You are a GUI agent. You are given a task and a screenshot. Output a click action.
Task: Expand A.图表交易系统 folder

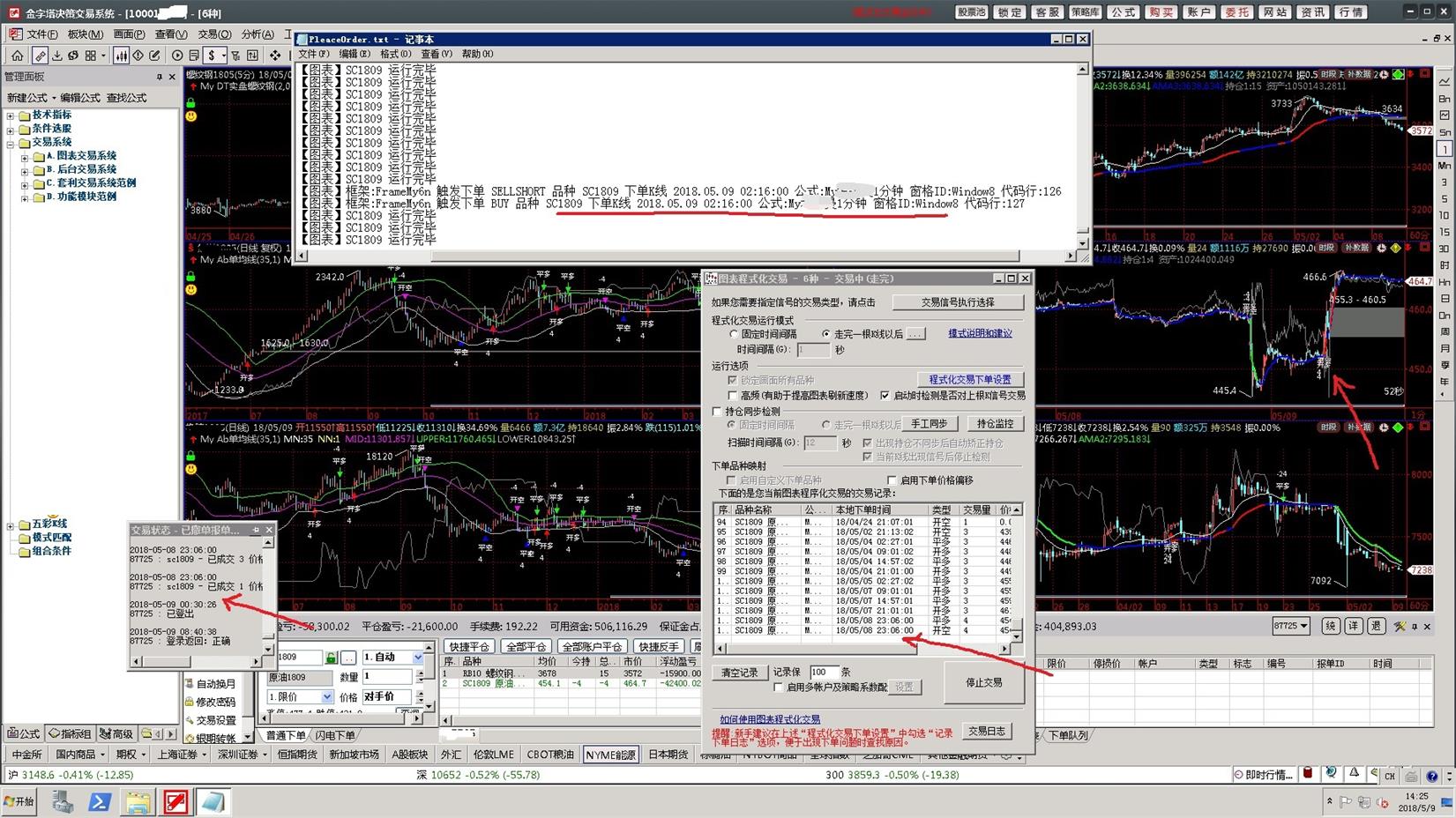click(25, 157)
